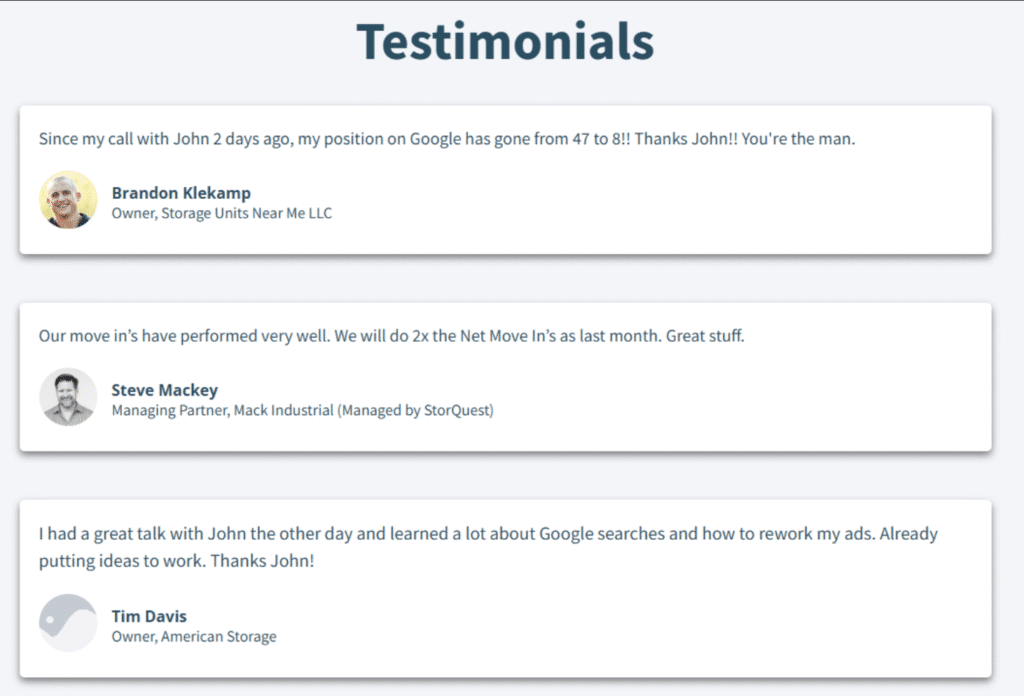1024x696 pixels.
Task: Click Tim Davis's placeholder avatar
Action: 68,623
